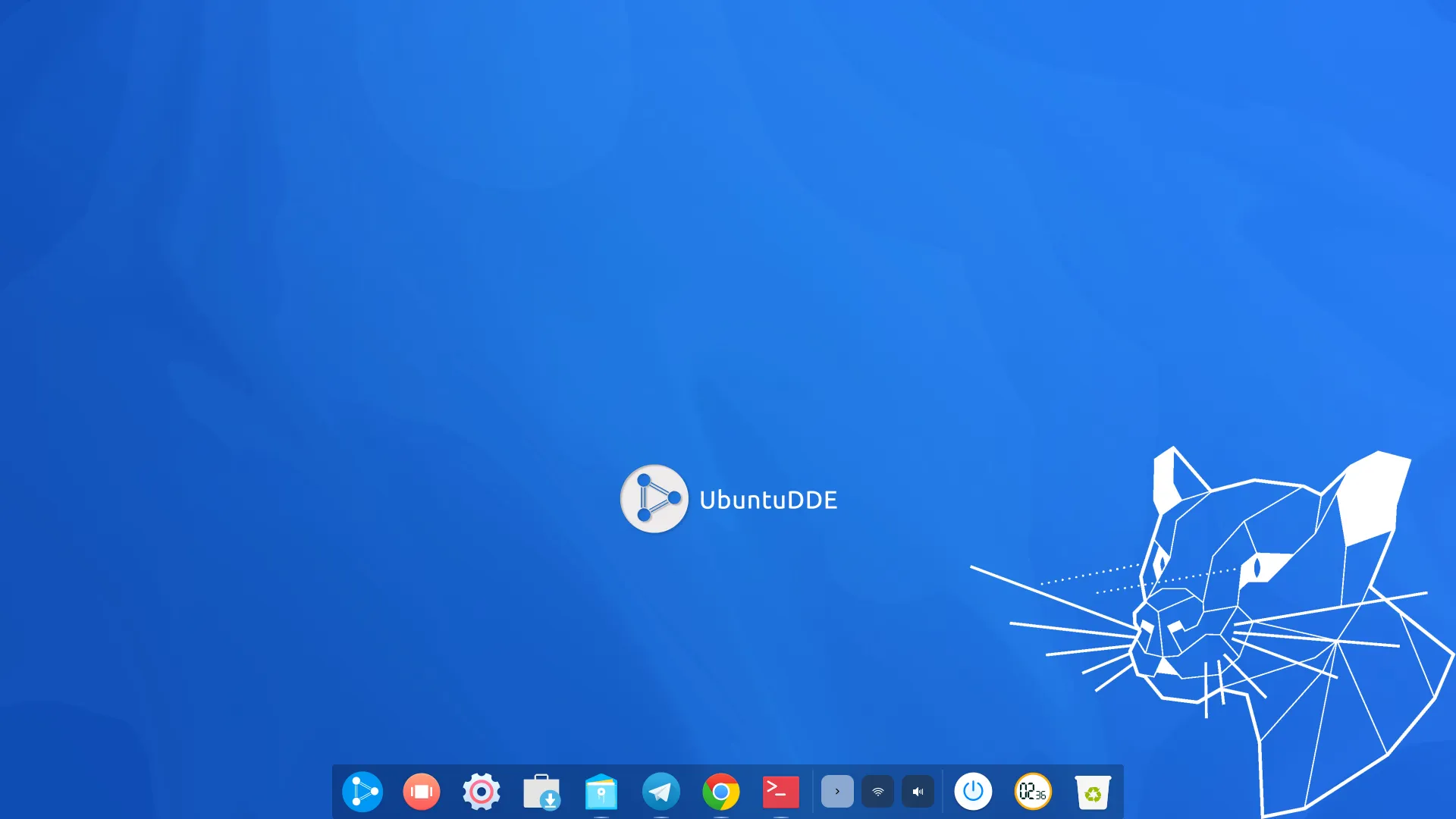
Task: Show shutdown options via power button
Action: (974, 791)
